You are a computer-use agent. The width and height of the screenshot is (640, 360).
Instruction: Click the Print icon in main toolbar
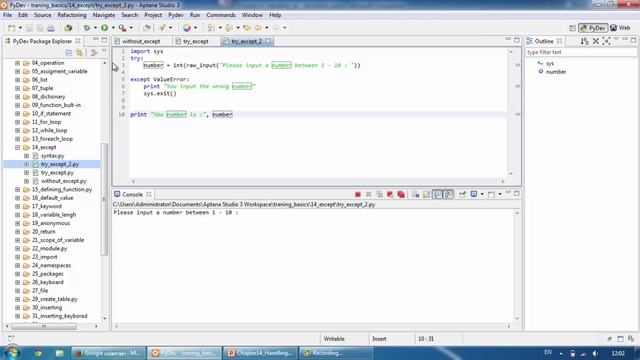[51, 28]
